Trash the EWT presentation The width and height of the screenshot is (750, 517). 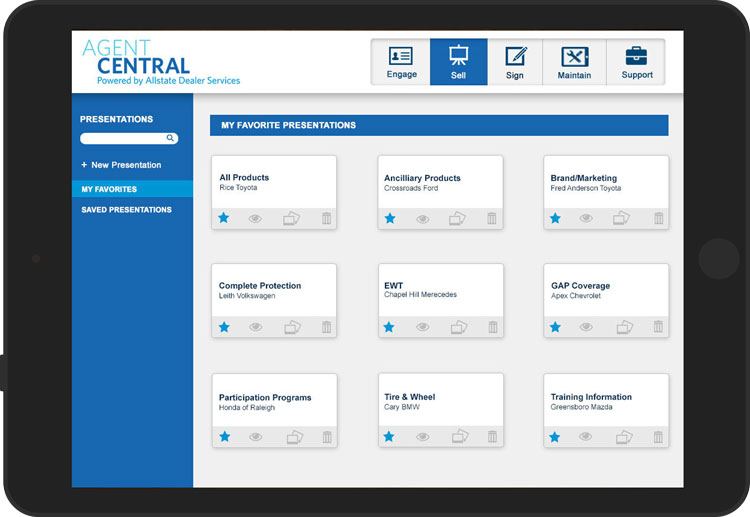[493, 327]
